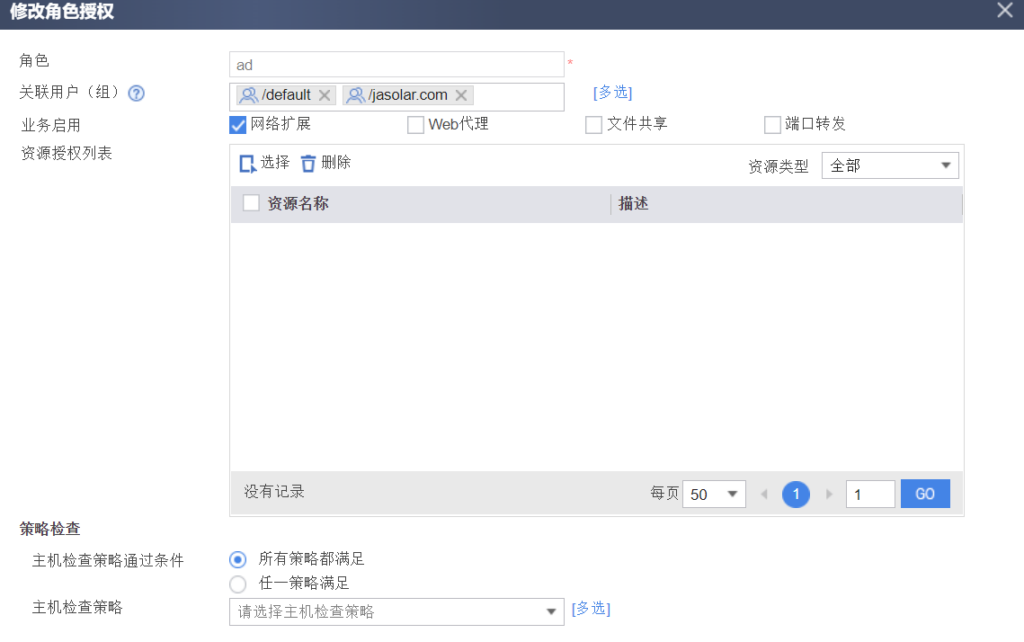Open the 资源类型 dropdown

coord(889,166)
